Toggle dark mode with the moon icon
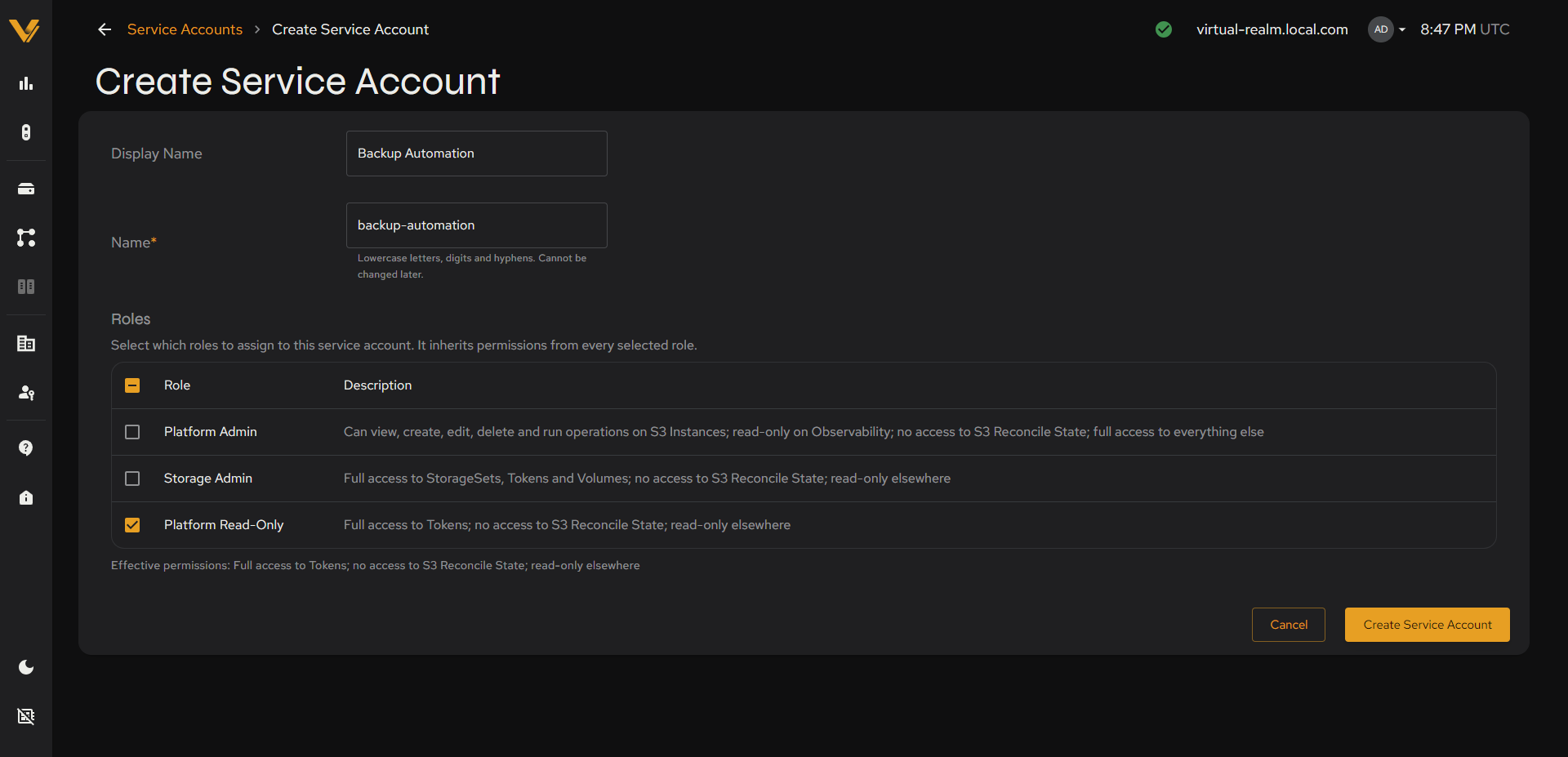This screenshot has width=1568, height=757. pos(26,667)
